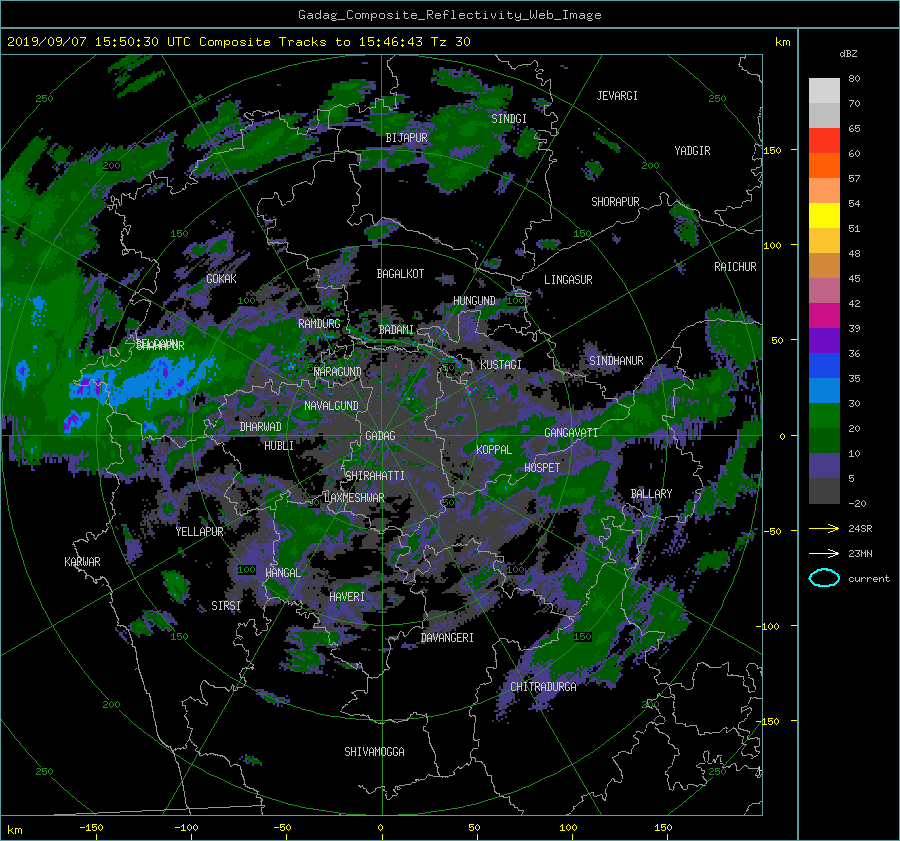Image resolution: width=900 pixels, height=841 pixels.
Task: Click the -150 tick on bottom axis
Action: pos(91,828)
